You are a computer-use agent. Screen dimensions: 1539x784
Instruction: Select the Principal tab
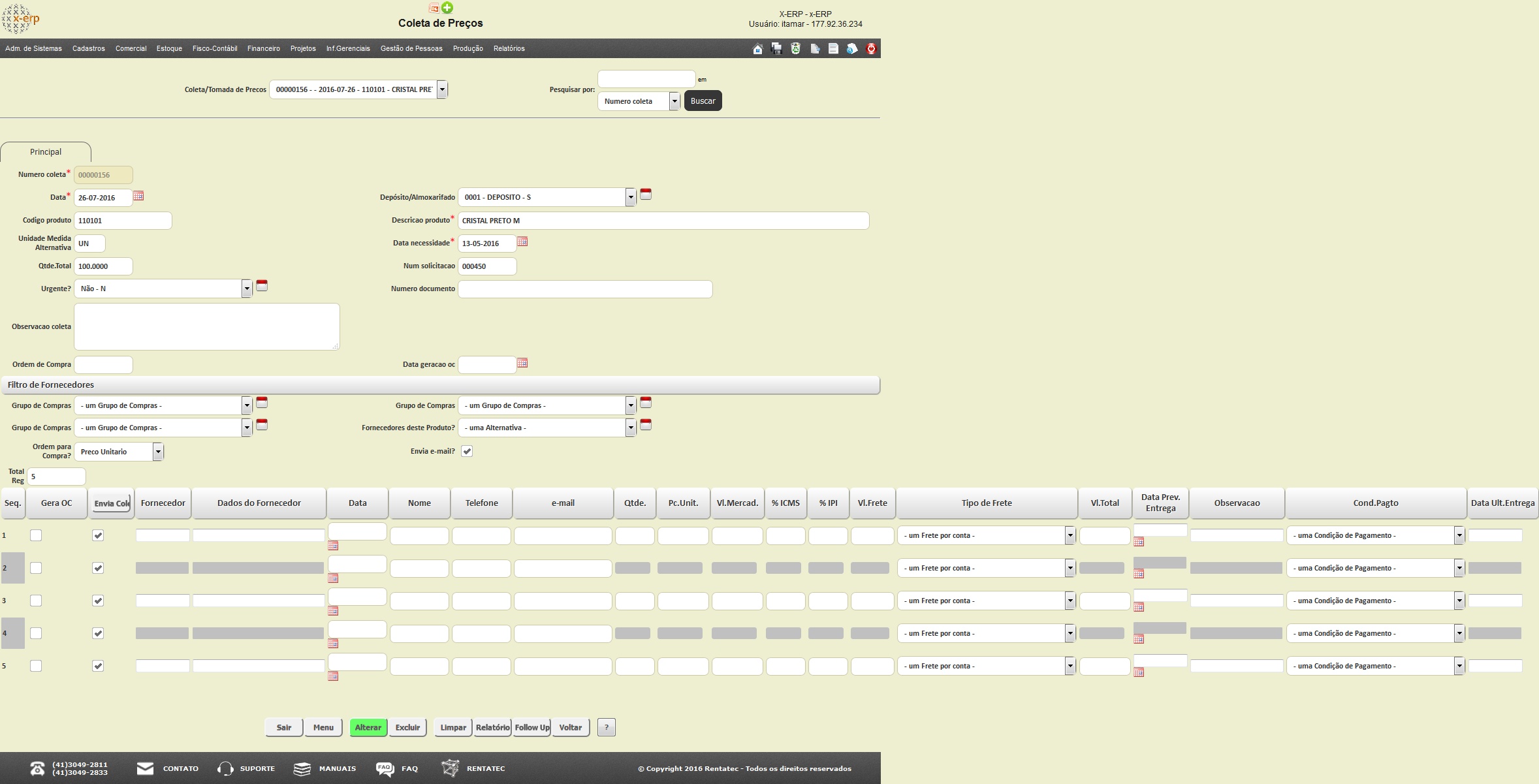tap(46, 152)
